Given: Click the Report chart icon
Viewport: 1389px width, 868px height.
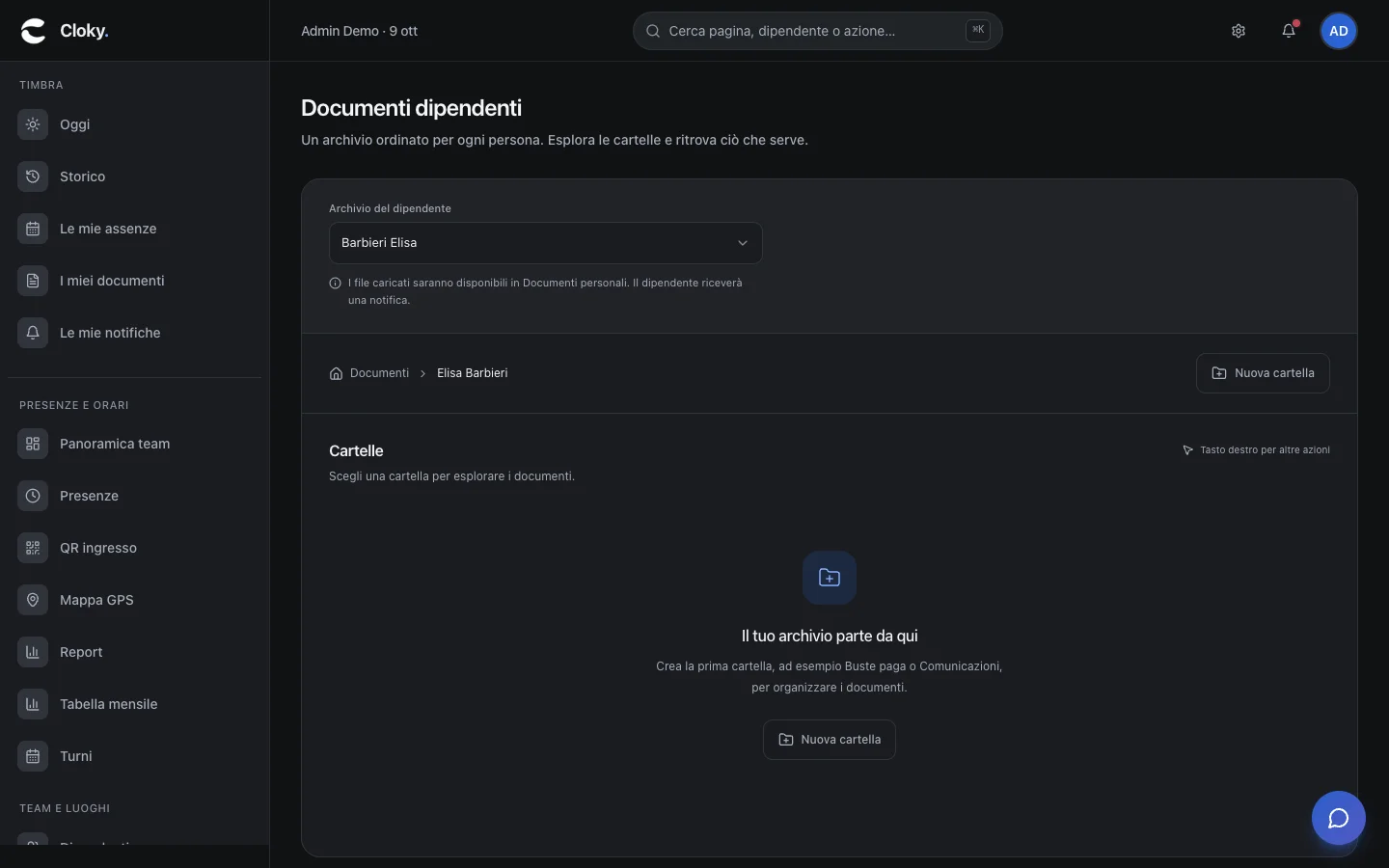Looking at the screenshot, I should [x=33, y=652].
